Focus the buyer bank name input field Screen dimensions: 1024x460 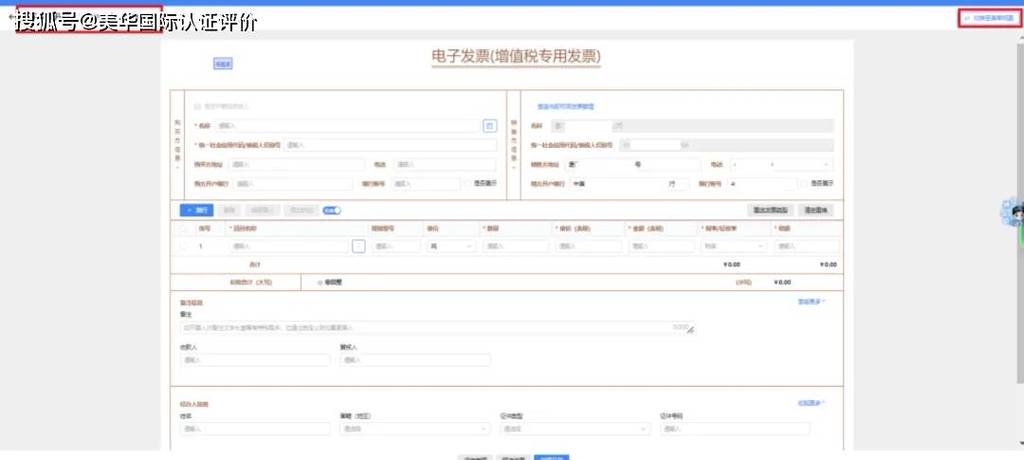coord(293,184)
